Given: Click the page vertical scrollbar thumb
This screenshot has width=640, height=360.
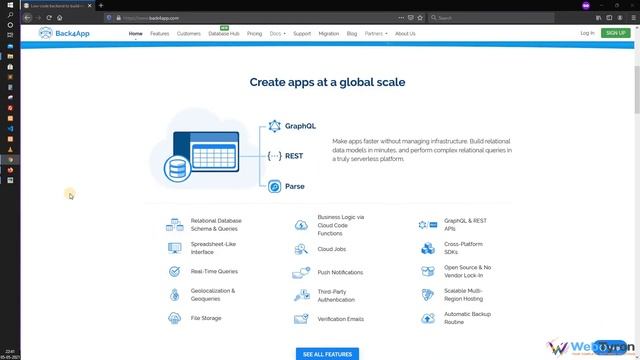Looking at the screenshot, I should 637,89.
